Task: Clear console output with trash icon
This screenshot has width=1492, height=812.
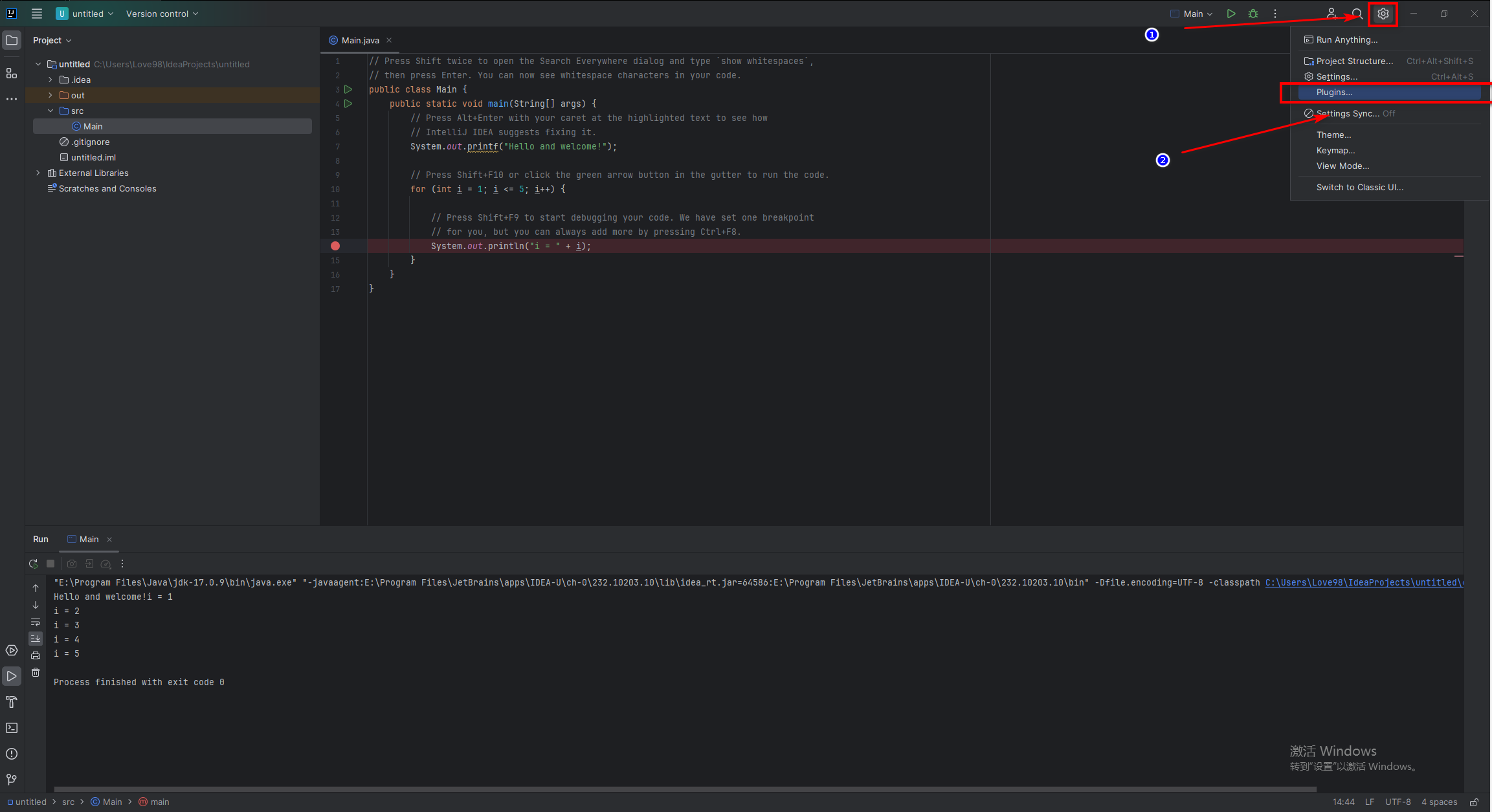Action: (x=36, y=673)
